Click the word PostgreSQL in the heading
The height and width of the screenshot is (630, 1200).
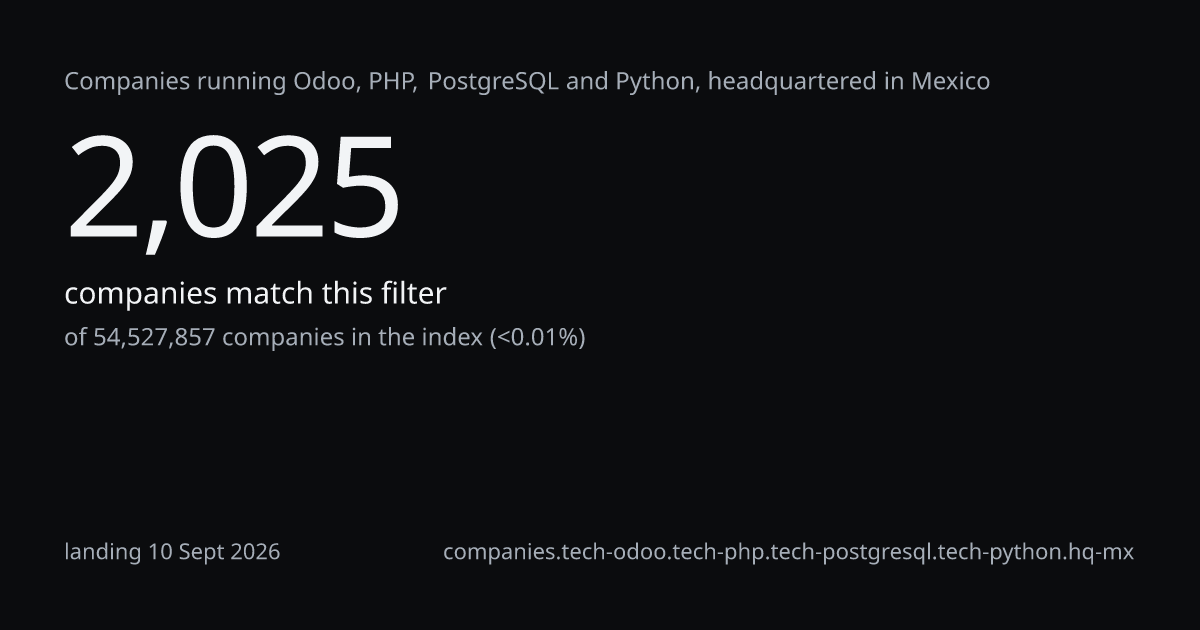[494, 82]
